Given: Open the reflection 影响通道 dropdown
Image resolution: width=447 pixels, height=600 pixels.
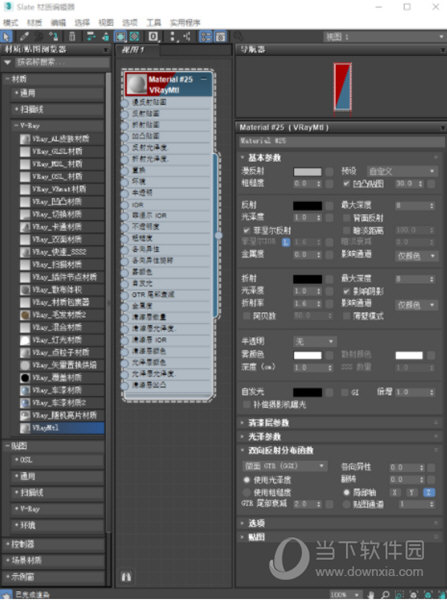Looking at the screenshot, I should [416, 256].
